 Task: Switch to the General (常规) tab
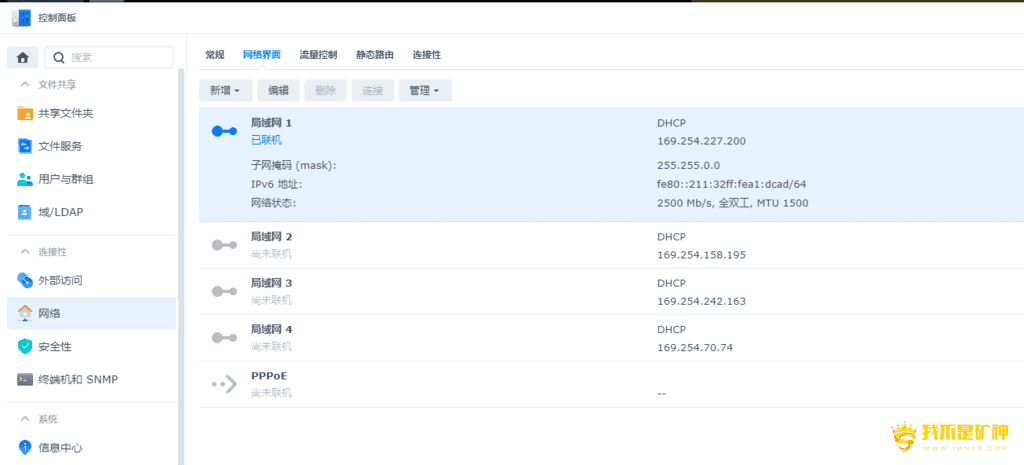click(x=215, y=55)
